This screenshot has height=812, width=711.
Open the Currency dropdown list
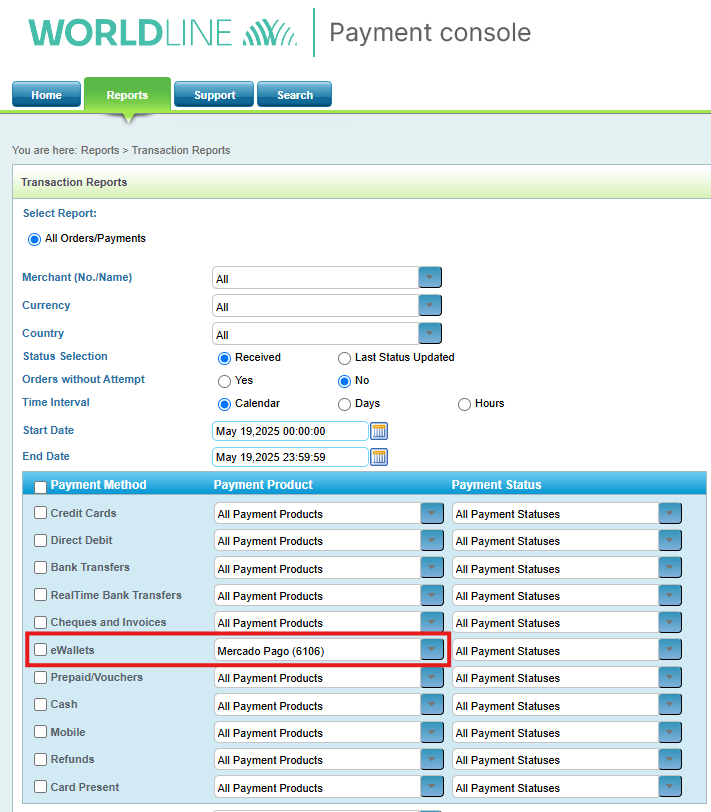430,306
